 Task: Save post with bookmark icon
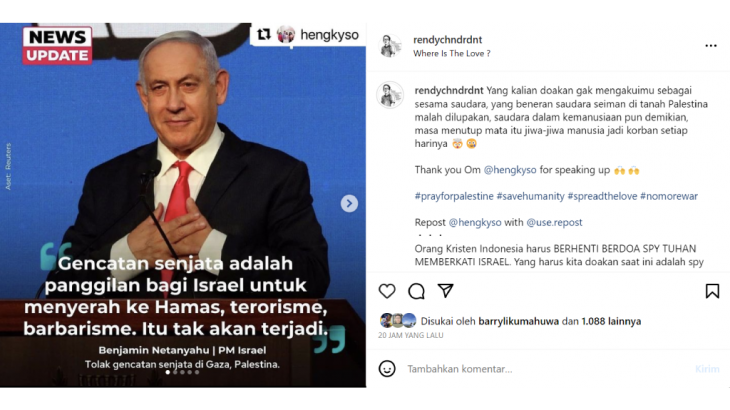712,291
